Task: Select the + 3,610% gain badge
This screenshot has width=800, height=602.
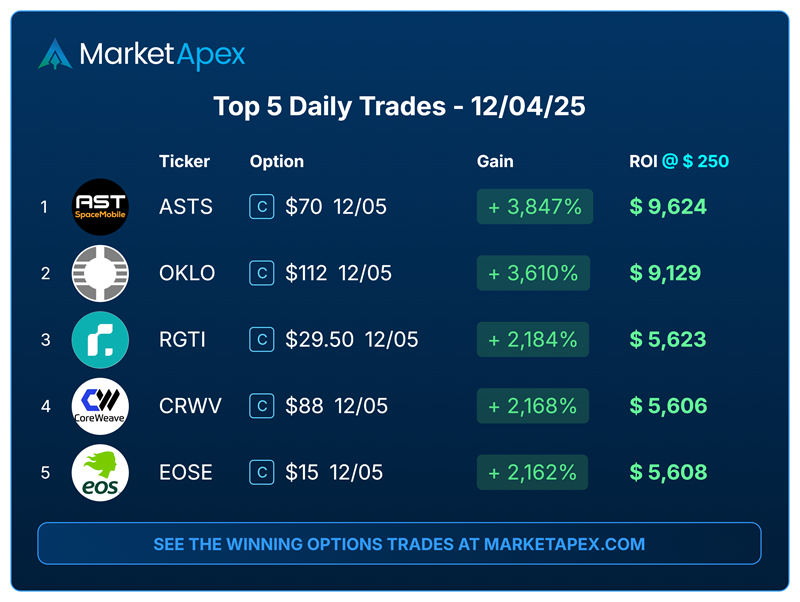Action: pos(535,273)
